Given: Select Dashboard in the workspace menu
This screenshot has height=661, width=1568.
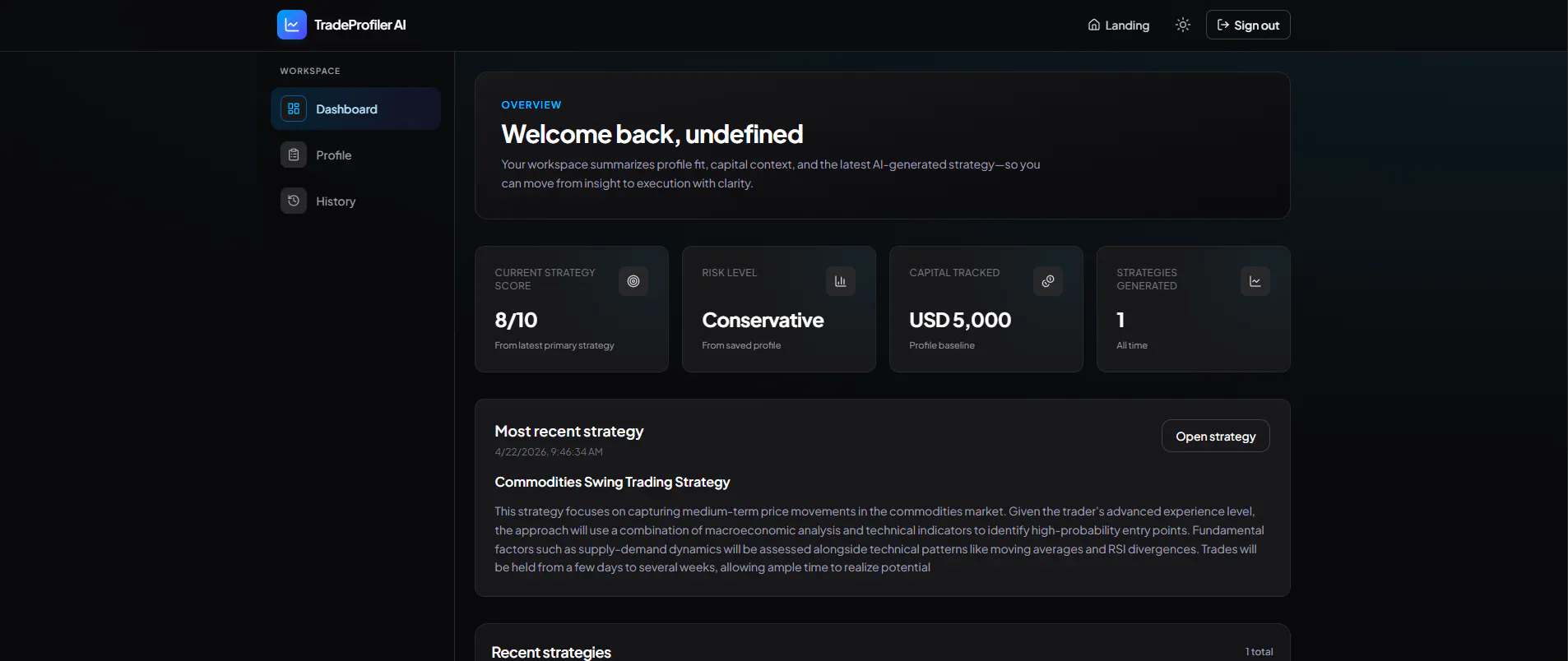Looking at the screenshot, I should tap(355, 109).
